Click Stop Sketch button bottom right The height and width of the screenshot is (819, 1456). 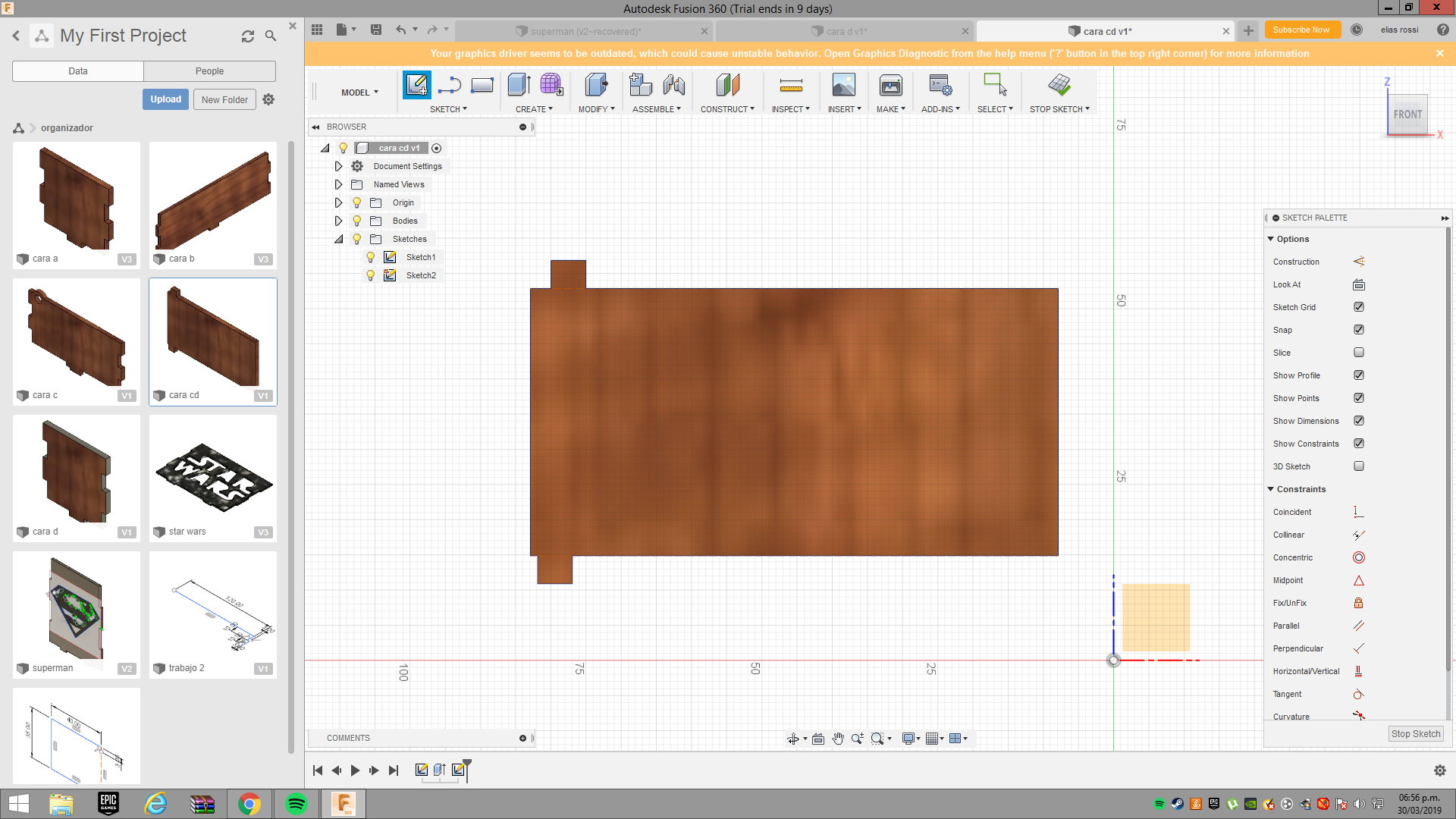click(x=1416, y=733)
